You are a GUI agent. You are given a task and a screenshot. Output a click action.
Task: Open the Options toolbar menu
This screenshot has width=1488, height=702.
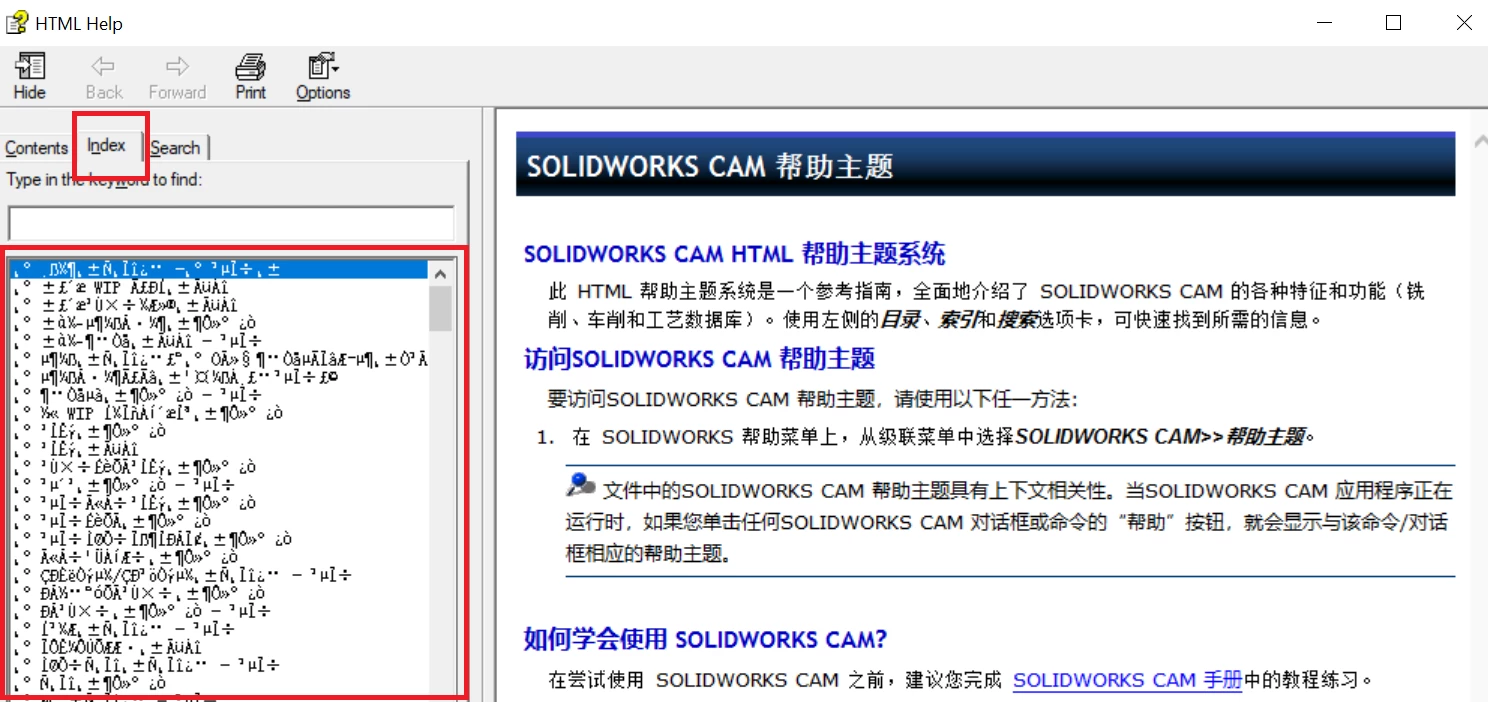[323, 77]
